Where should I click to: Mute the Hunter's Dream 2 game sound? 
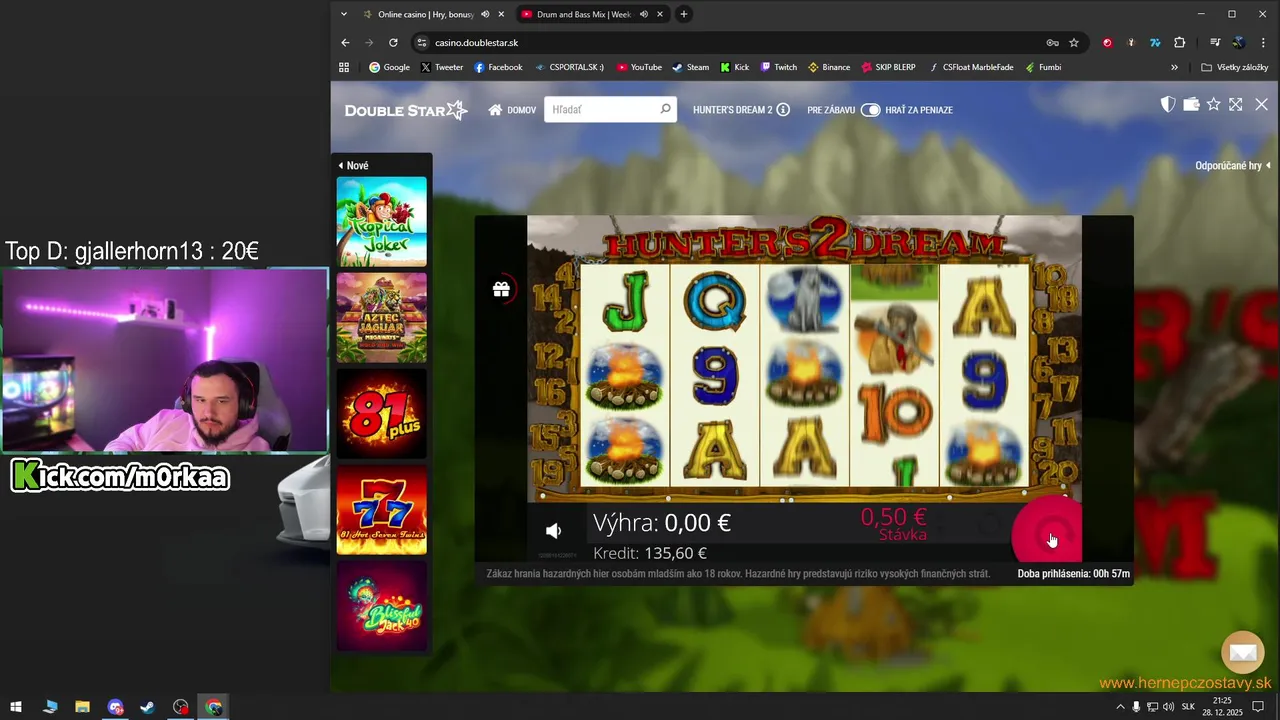(x=553, y=531)
